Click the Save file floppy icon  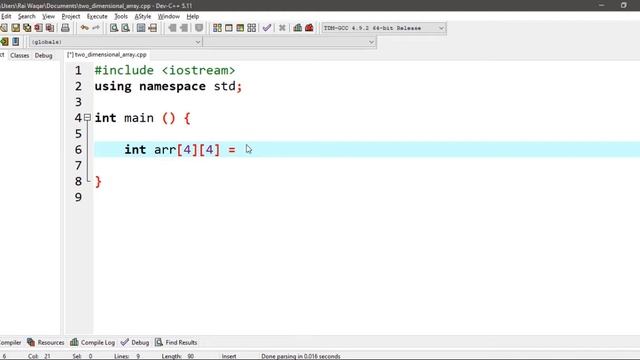16,28
